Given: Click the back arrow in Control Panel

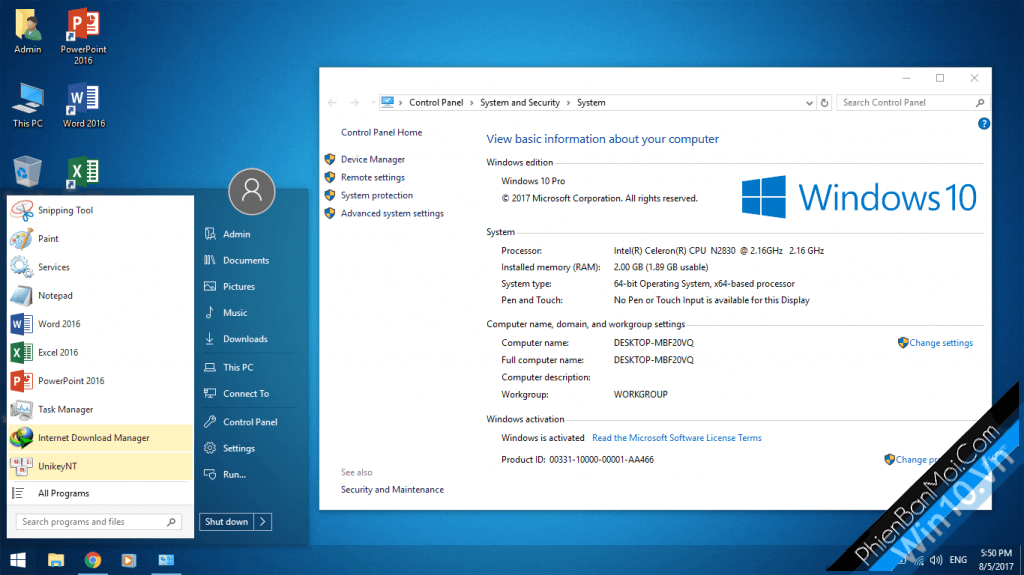Looking at the screenshot, I should pyautogui.click(x=332, y=103).
